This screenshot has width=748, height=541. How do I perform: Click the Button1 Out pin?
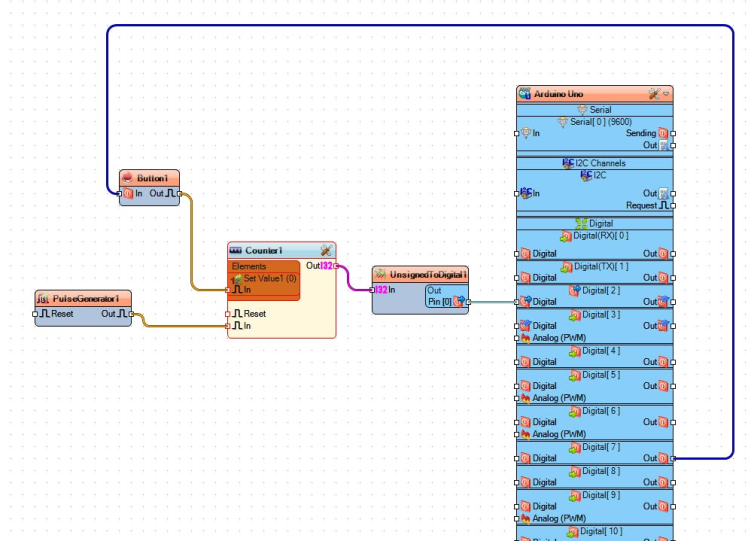pyautogui.click(x=179, y=193)
